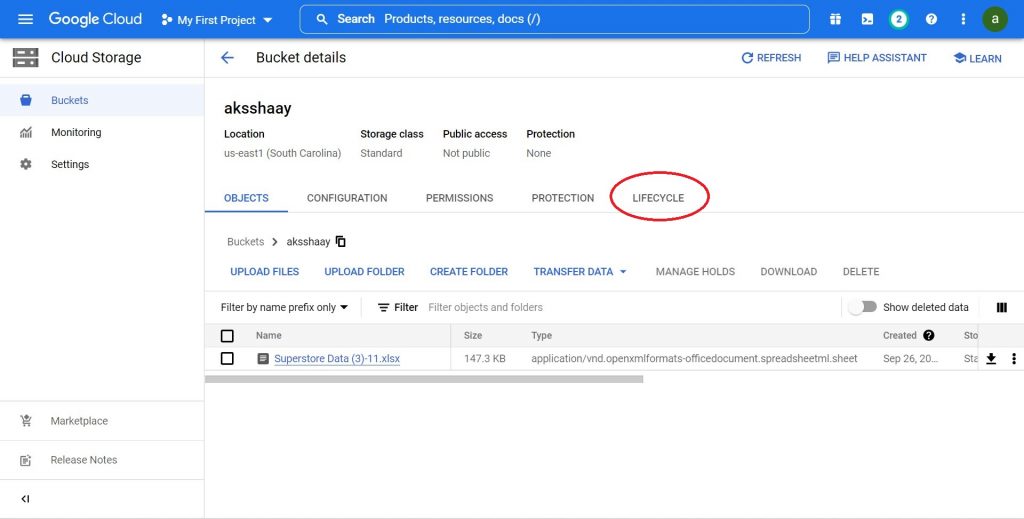Click the Created column help icon

pyautogui.click(x=929, y=336)
